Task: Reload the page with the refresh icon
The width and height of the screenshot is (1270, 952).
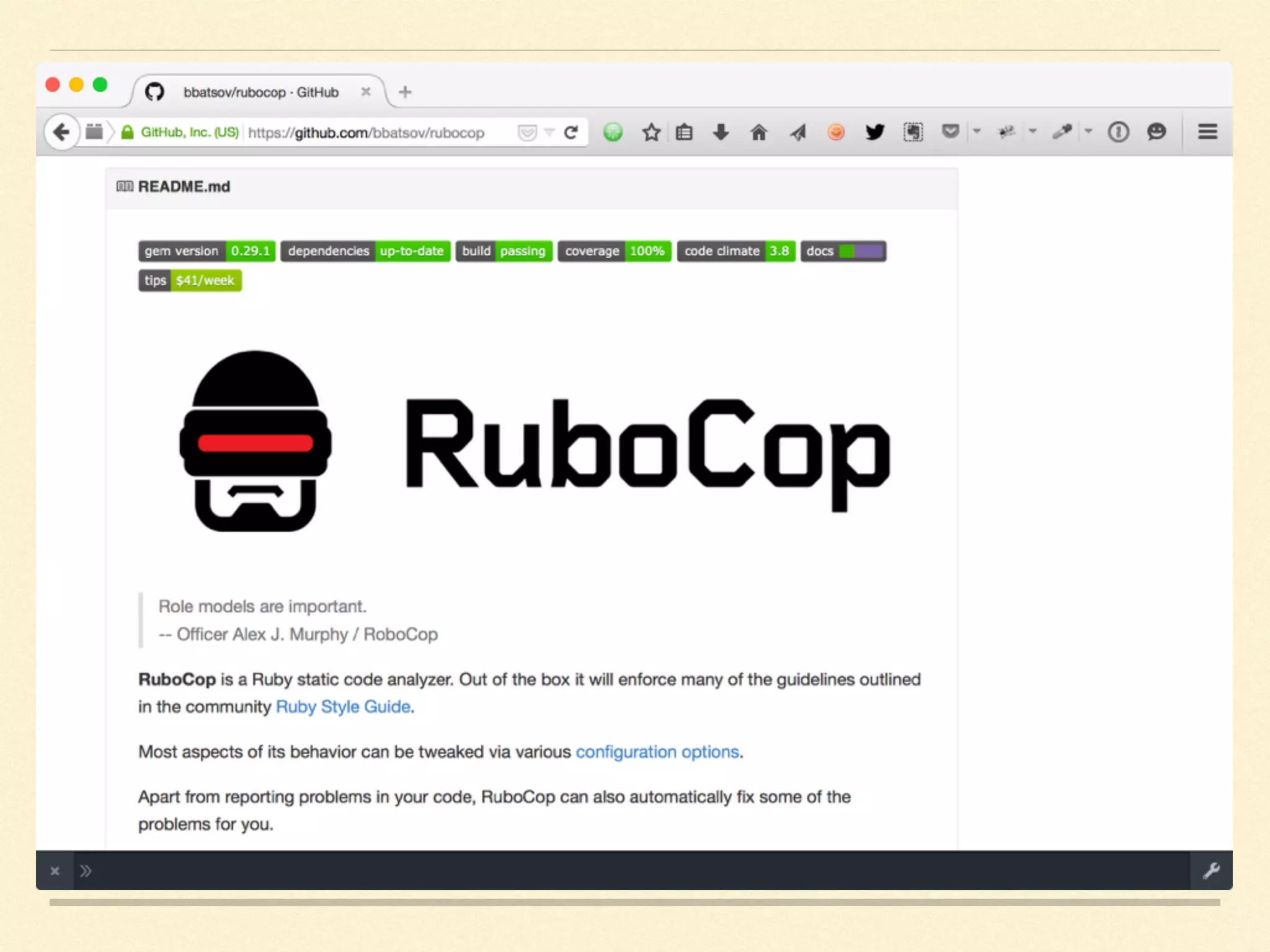Action: 571,132
